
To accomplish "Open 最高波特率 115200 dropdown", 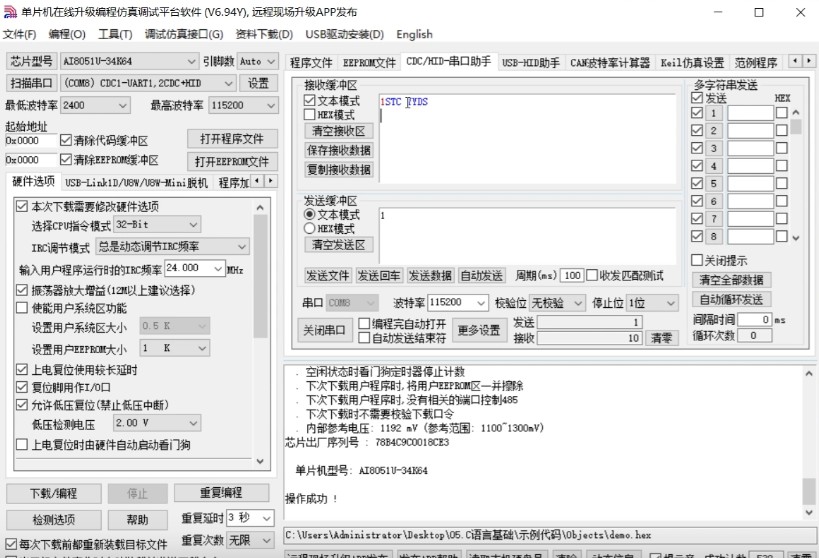I will (x=271, y=106).
